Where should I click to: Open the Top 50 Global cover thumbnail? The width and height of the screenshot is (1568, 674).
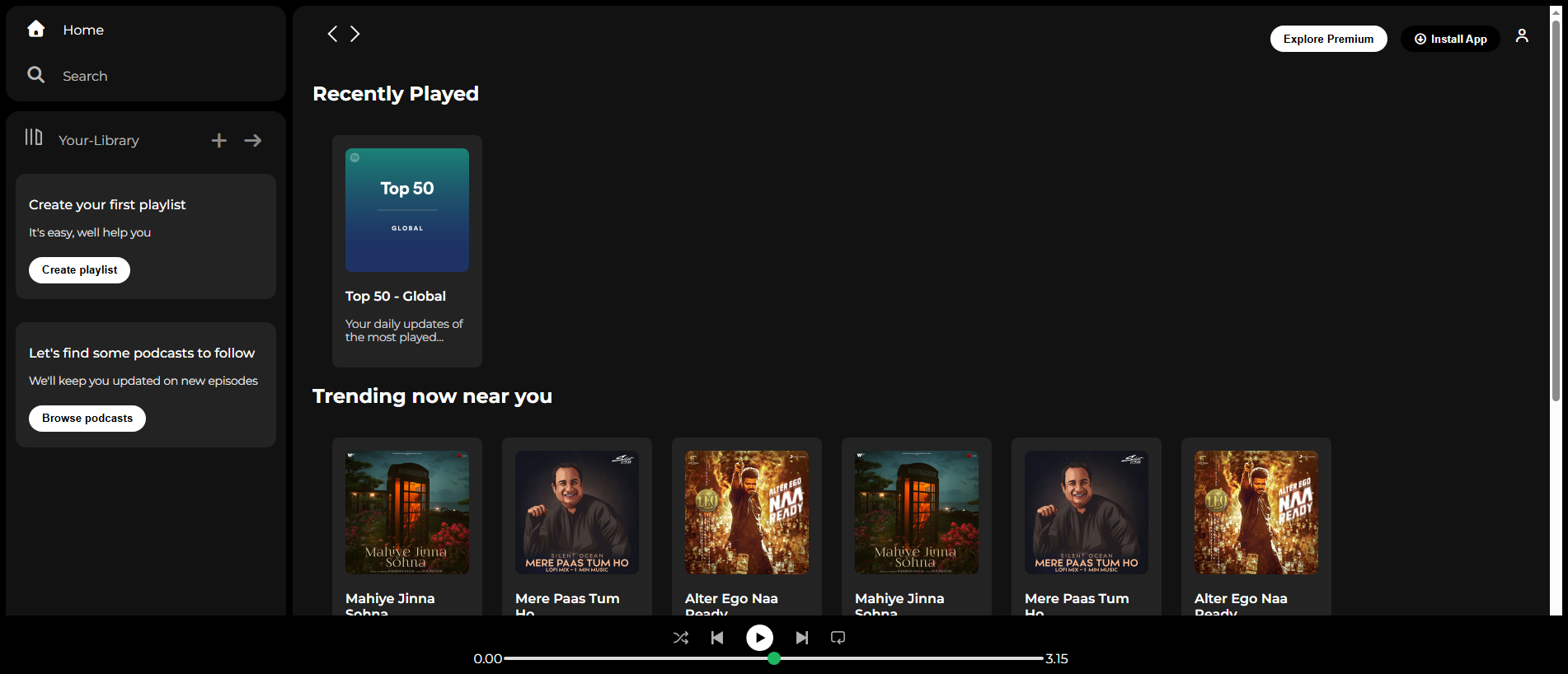tap(407, 210)
